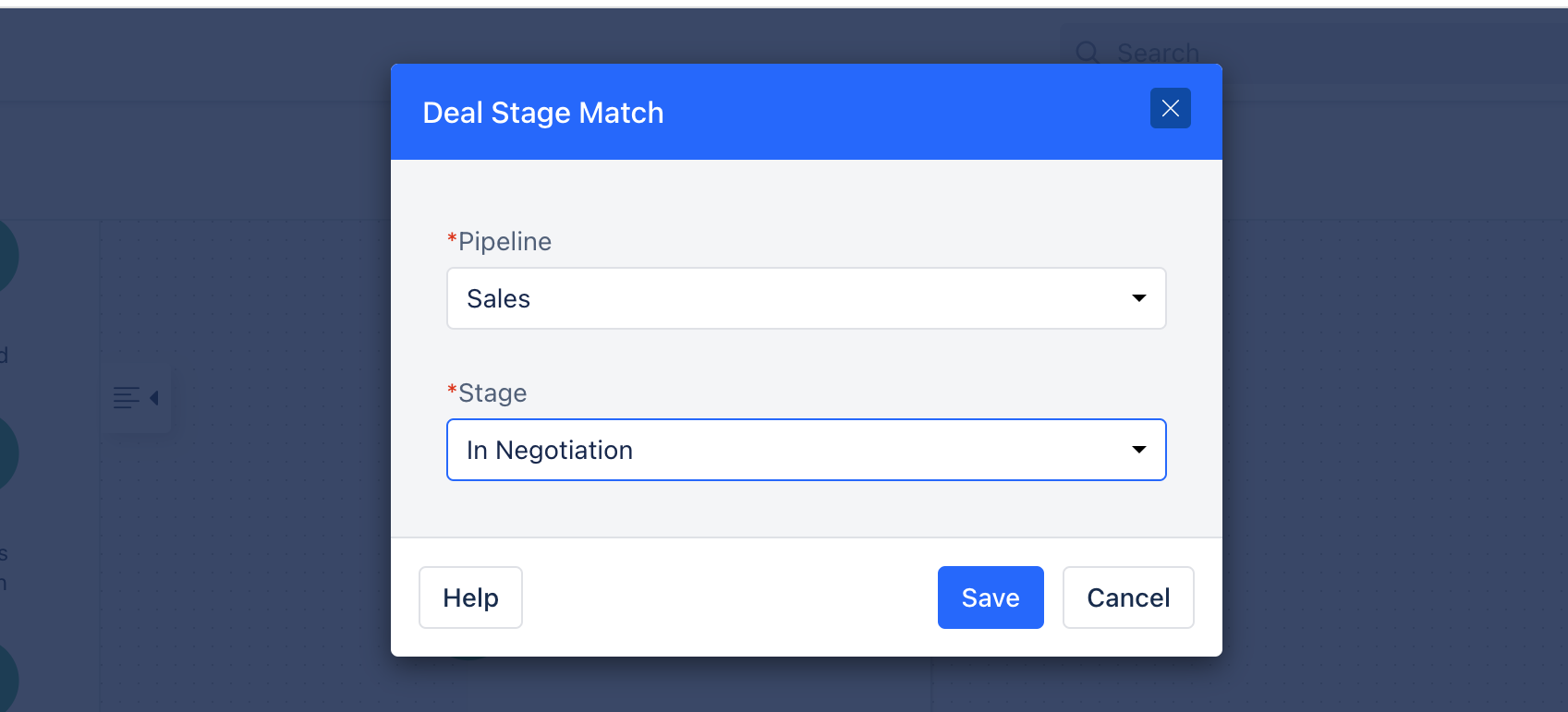Cancel the deal stage dialog
Image resolution: width=1568 pixels, height=712 pixels.
(x=1128, y=597)
